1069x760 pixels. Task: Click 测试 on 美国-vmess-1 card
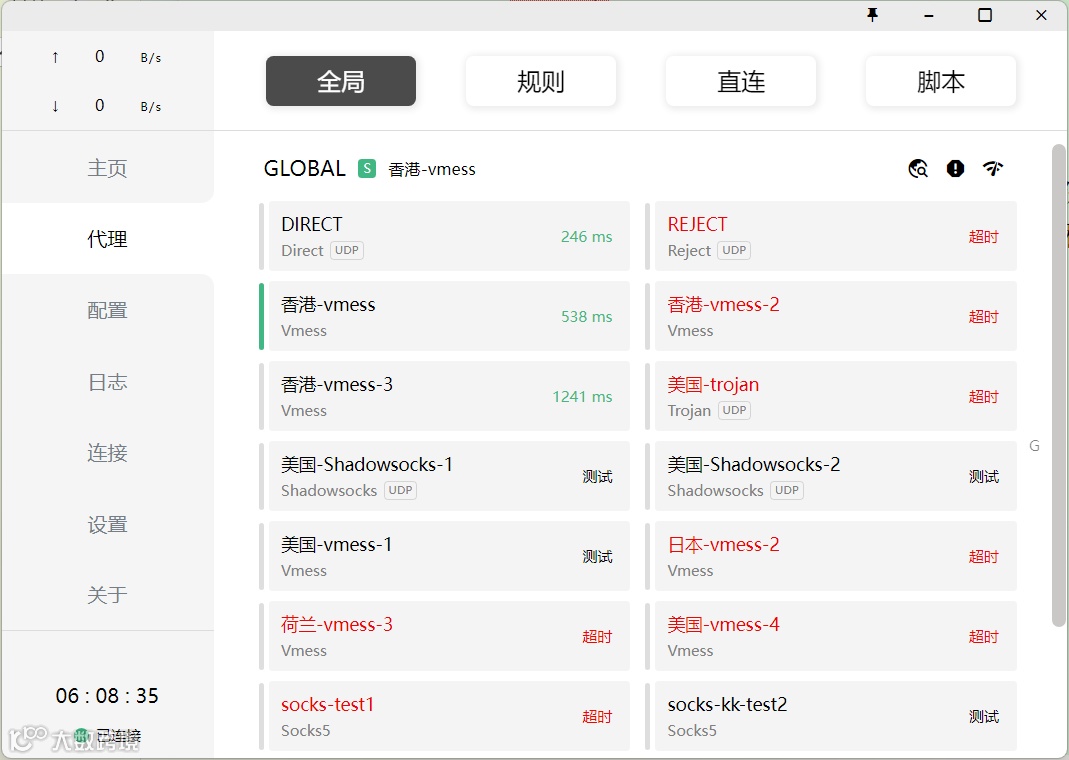point(597,556)
